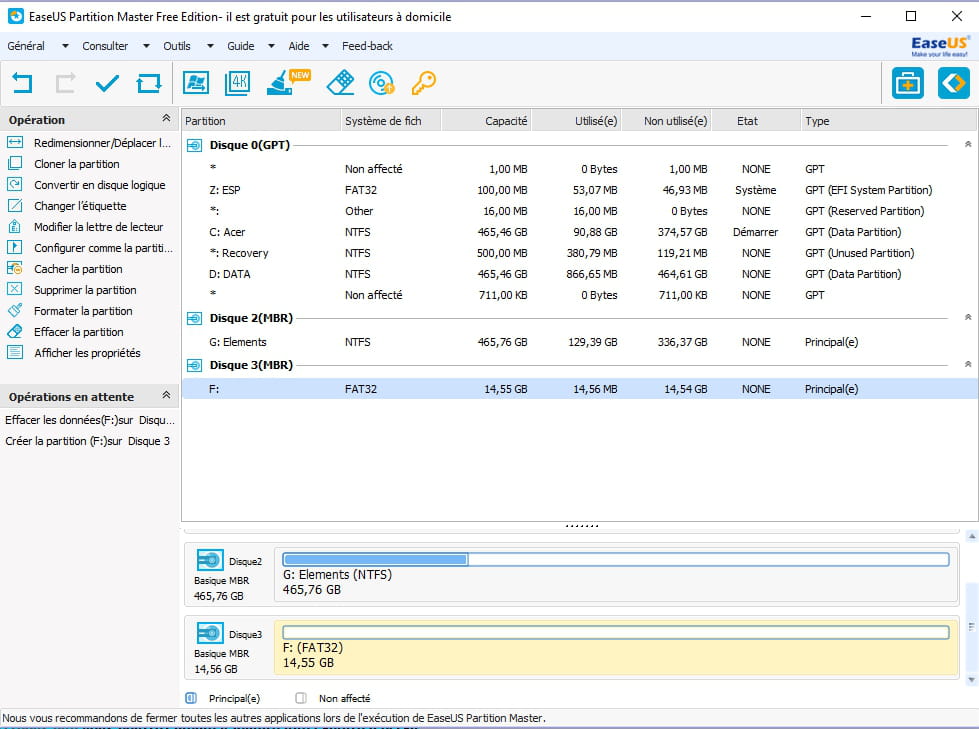Click Cloner la partition
The height and width of the screenshot is (729, 979).
77,164
